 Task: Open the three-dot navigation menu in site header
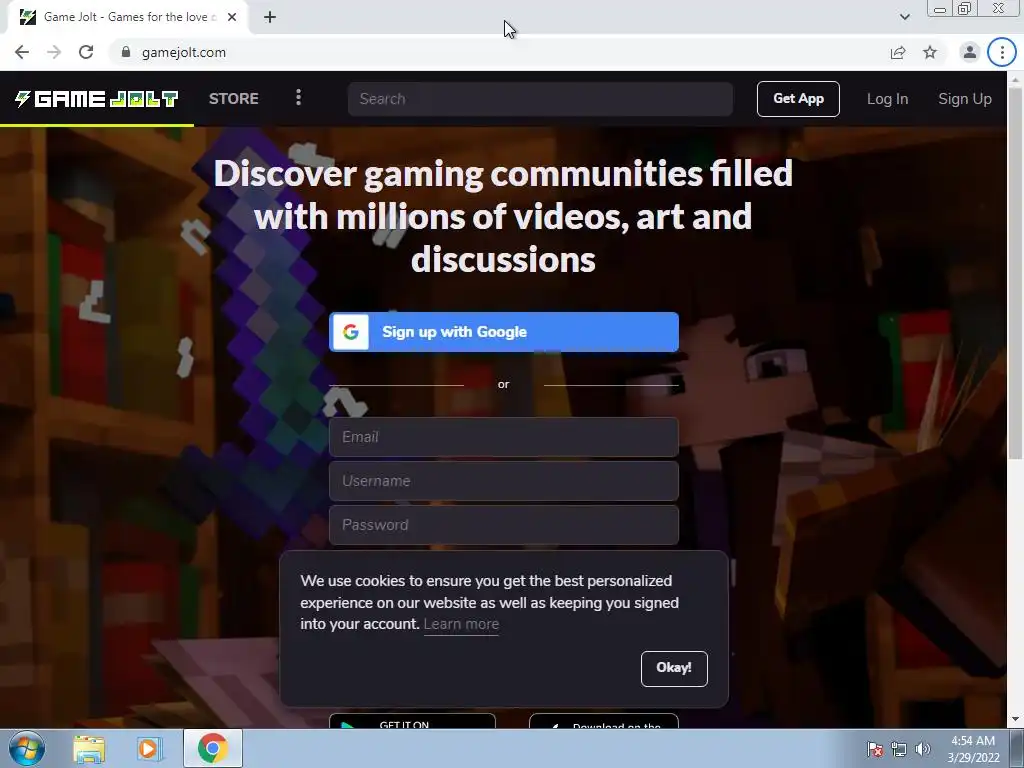[x=298, y=97]
